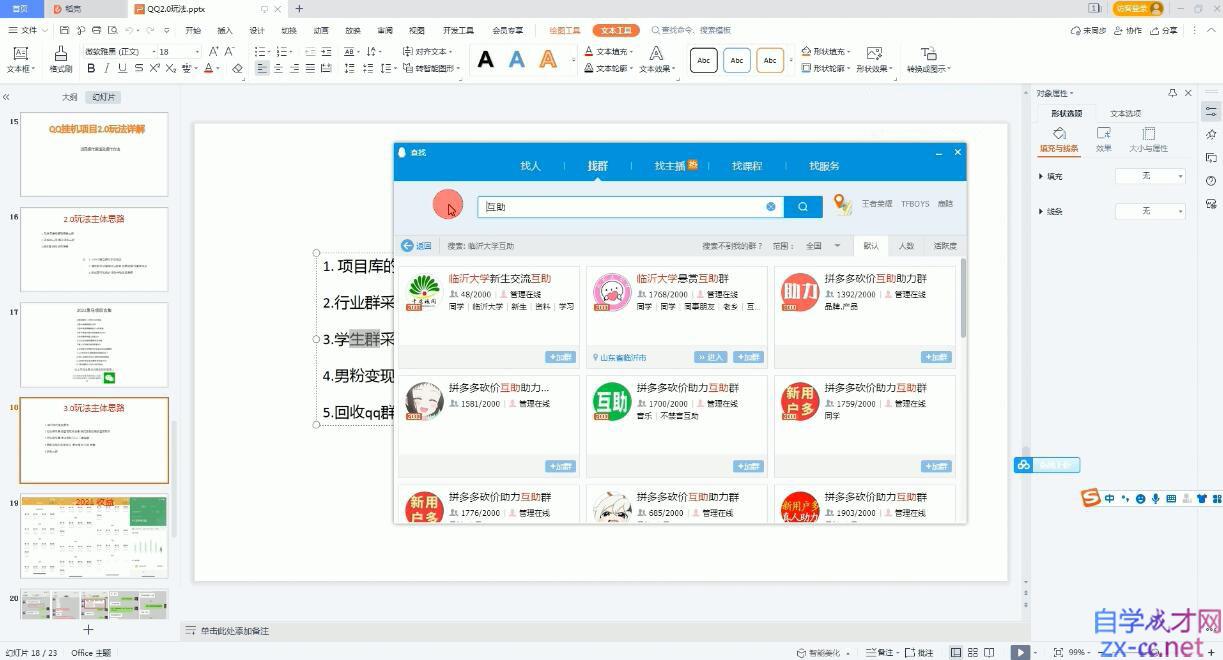The height and width of the screenshot is (660, 1223).
Task: Click Convert to Diagram button
Action: [928, 59]
